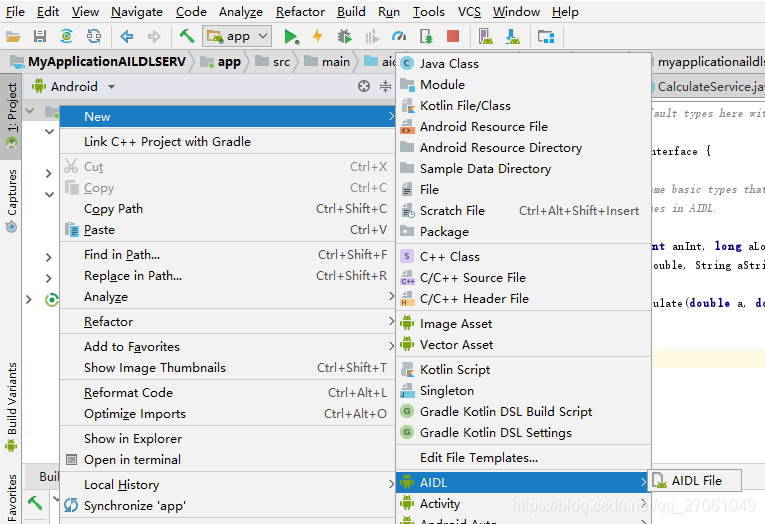765x524 pixels.
Task: Expand the Gradle Scripts tree node
Action: point(29,299)
